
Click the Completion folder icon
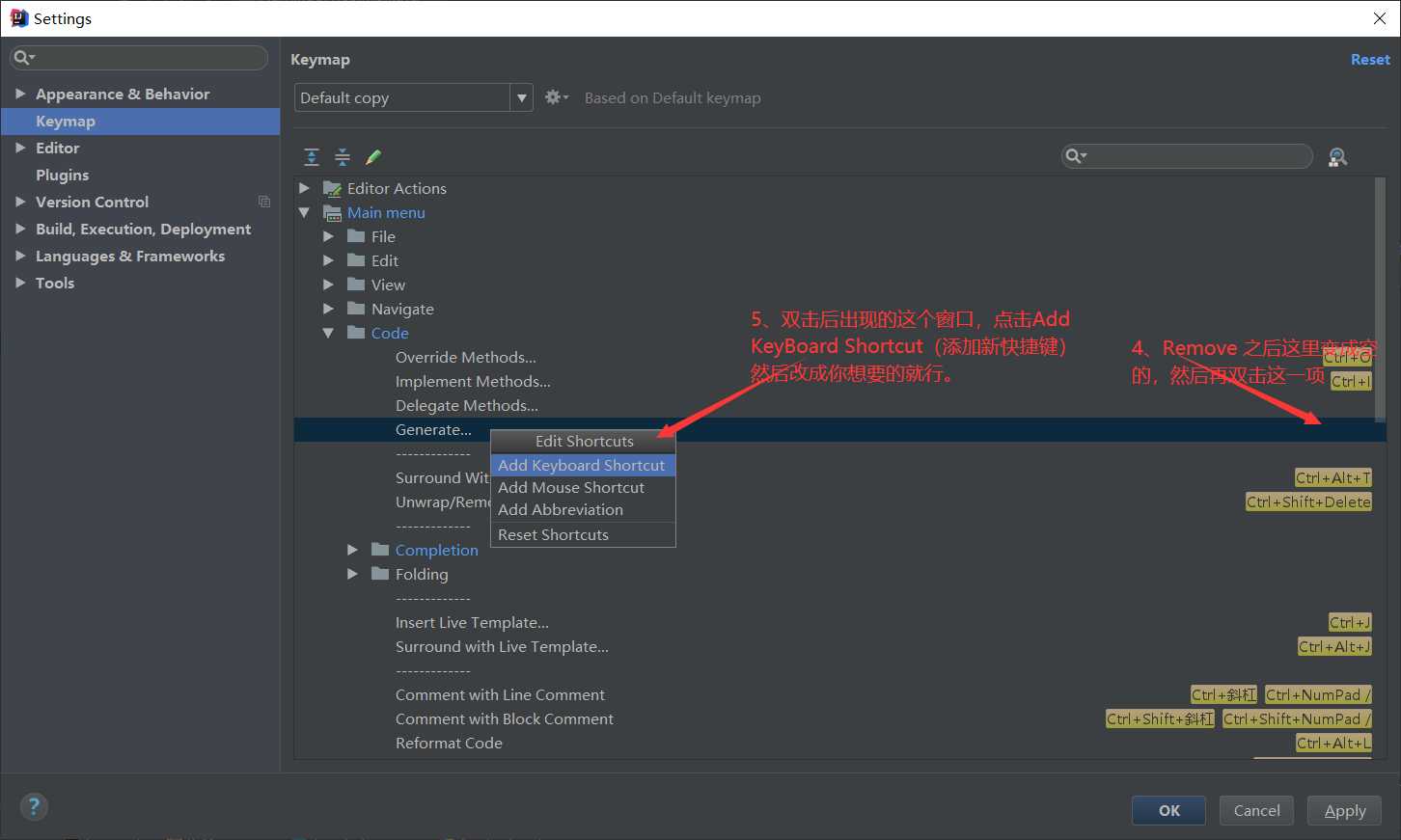coord(380,550)
